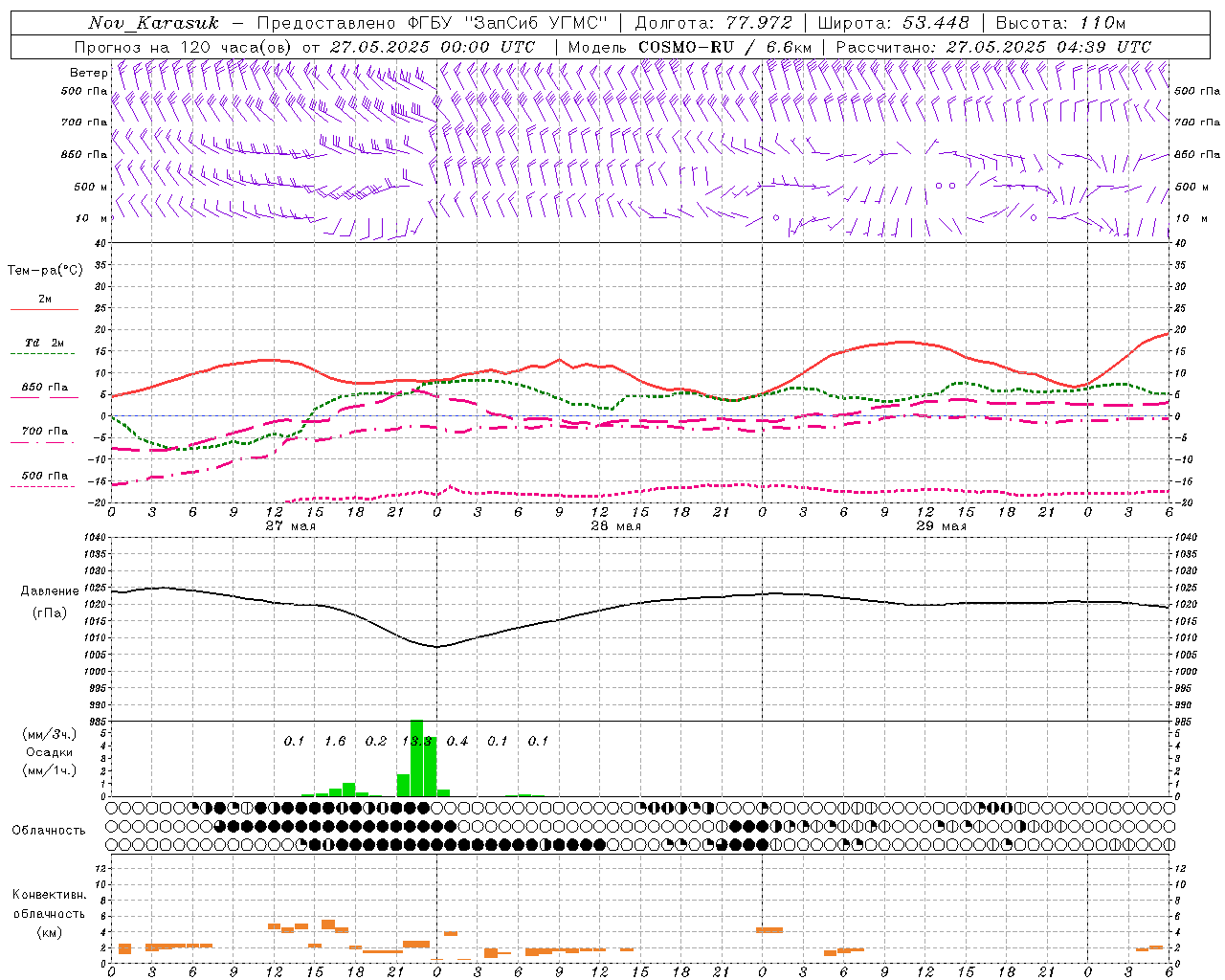Click the precipitation value '1.6'
This screenshot has height=980, width=1225.
pos(335,742)
